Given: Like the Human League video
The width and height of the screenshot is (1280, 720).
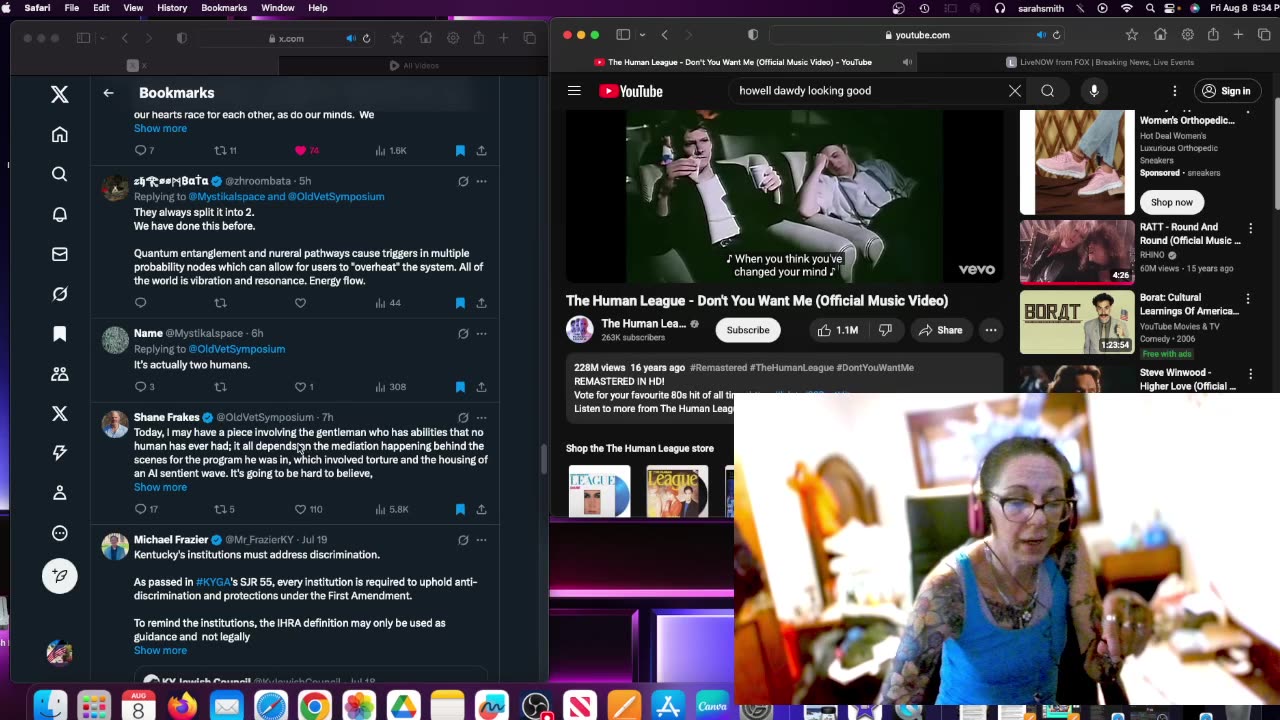Looking at the screenshot, I should click(x=838, y=330).
